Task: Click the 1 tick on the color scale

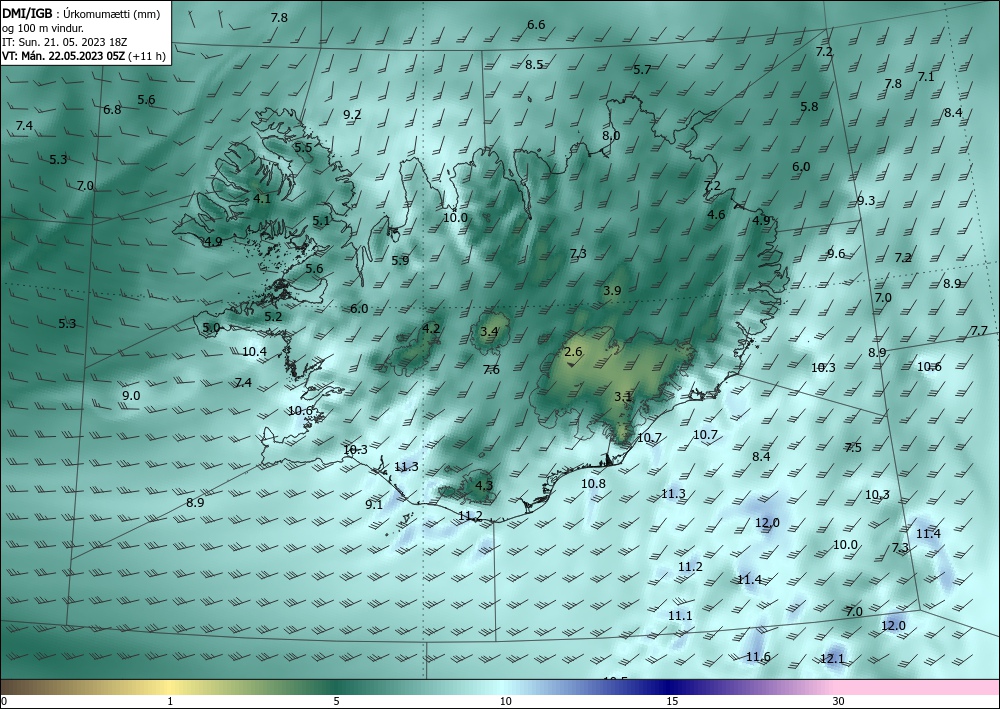Action: (170, 701)
